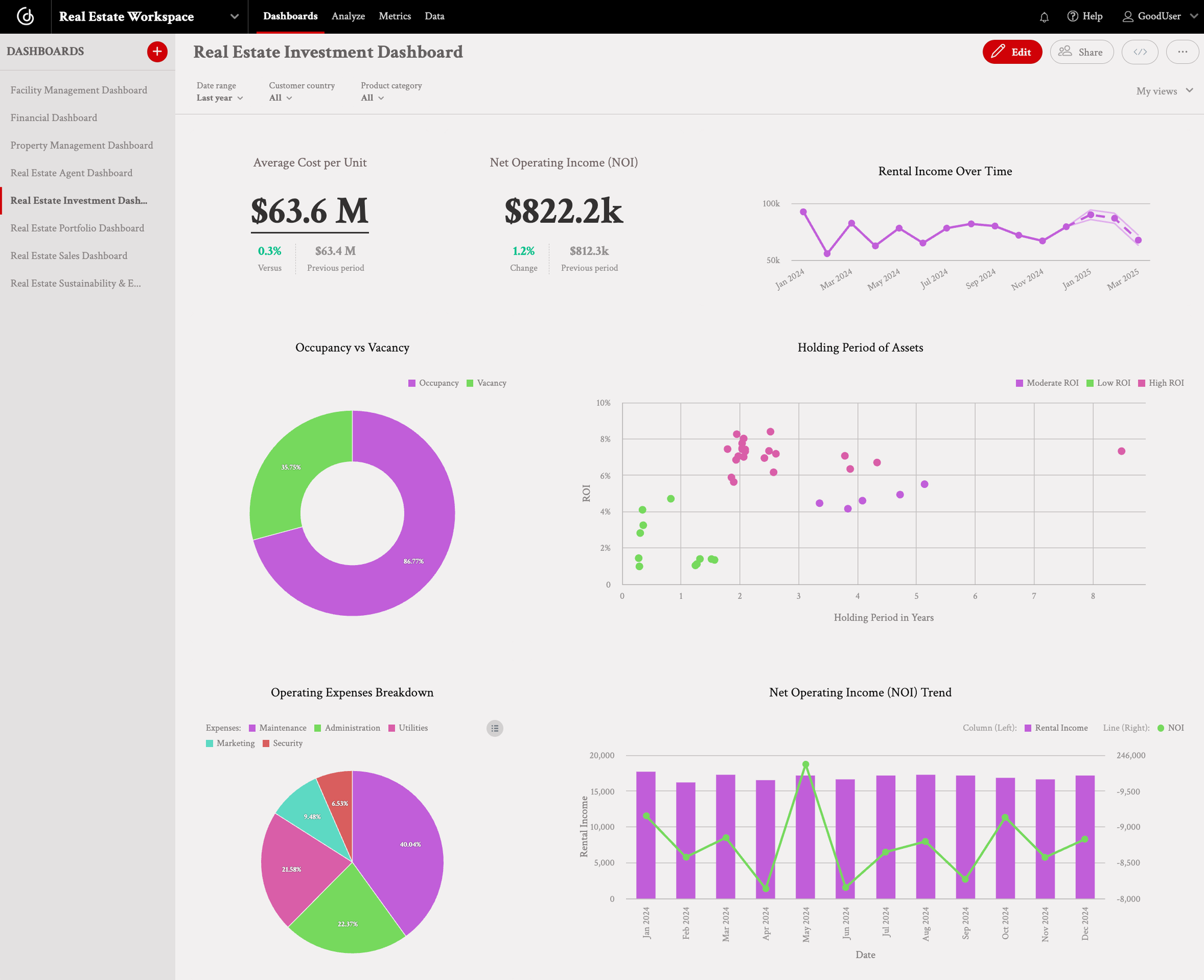Open the embed code dialog with </> icon
Viewport: 1204px width, 980px height.
tap(1140, 52)
